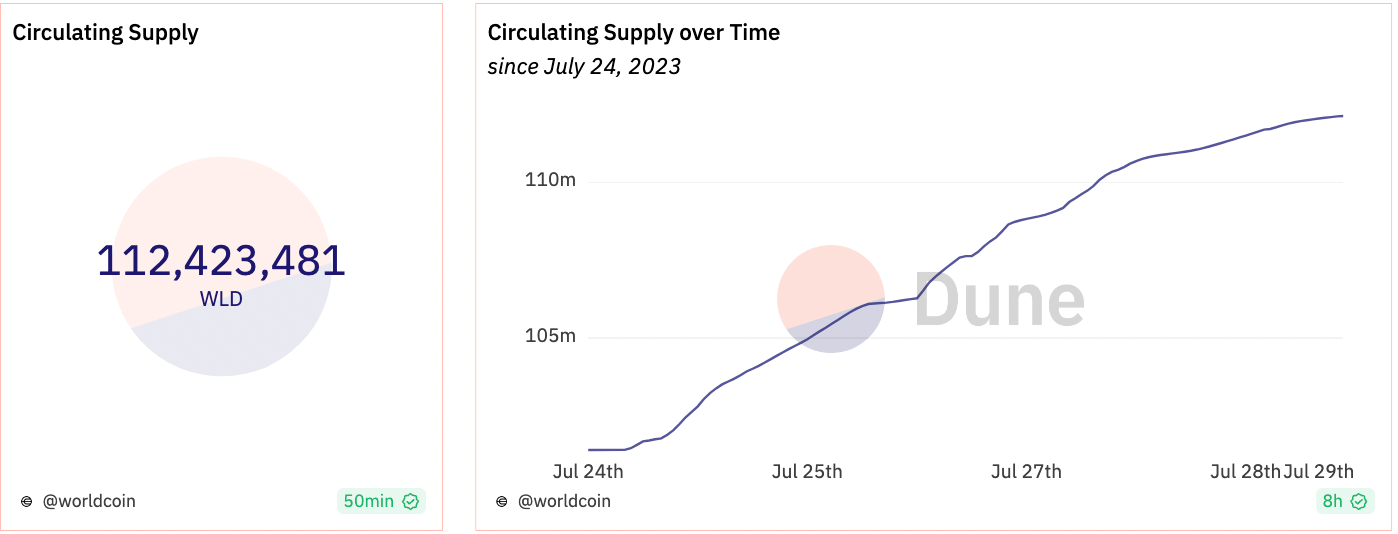This screenshot has height=534, width=1398.
Task: Click the Jul 24th label on the x-axis
Action: 588,471
